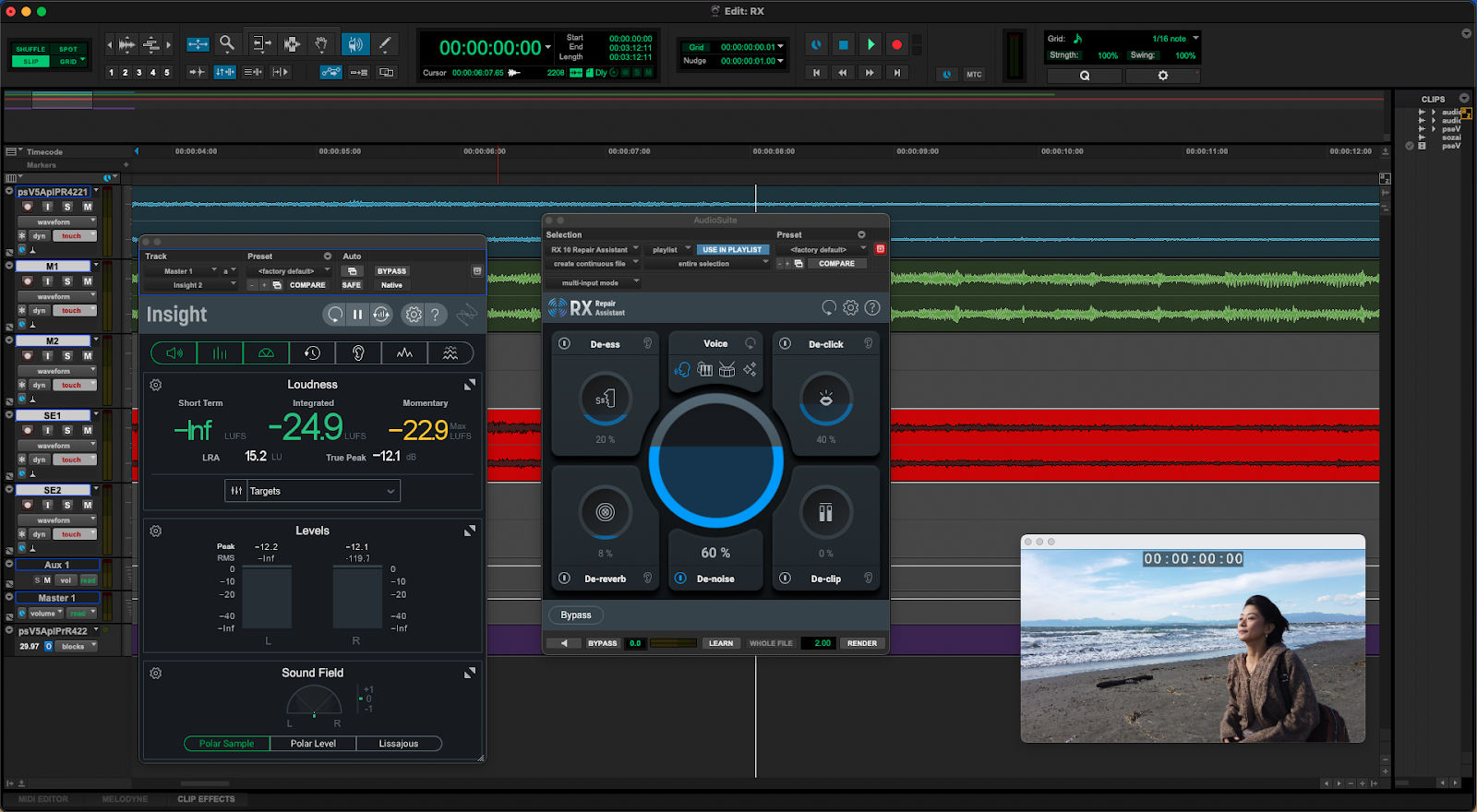This screenshot has height=812, width=1477.
Task: Open the 1/16 note grid value dropdown
Action: (x=1174, y=39)
